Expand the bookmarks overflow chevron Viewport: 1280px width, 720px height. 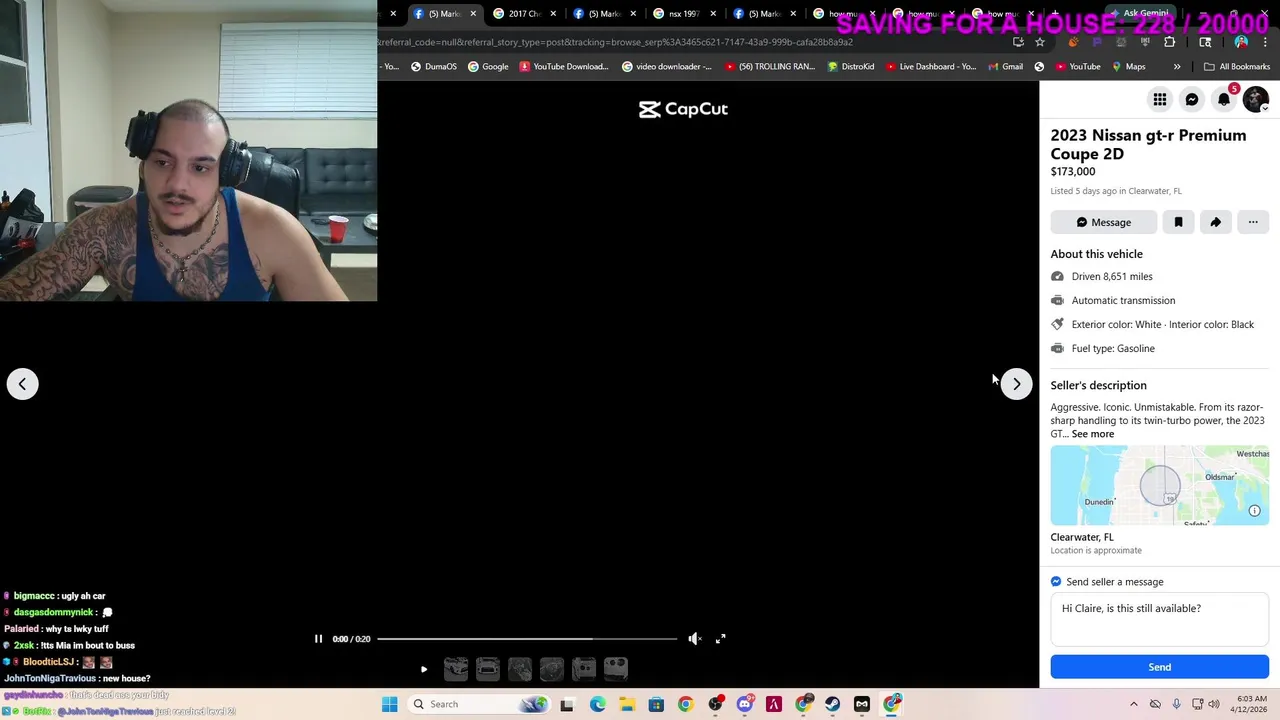coord(1177,67)
